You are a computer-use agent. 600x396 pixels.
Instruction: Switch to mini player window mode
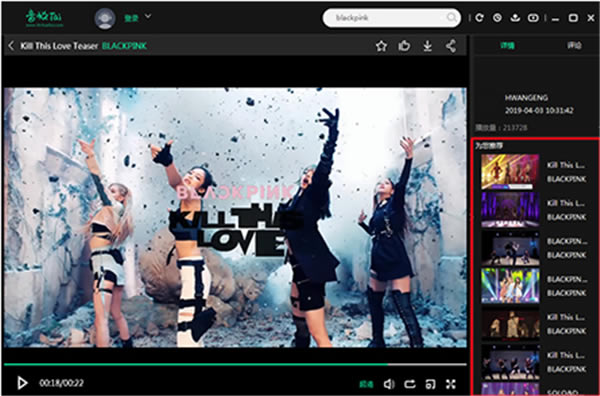pos(430,384)
